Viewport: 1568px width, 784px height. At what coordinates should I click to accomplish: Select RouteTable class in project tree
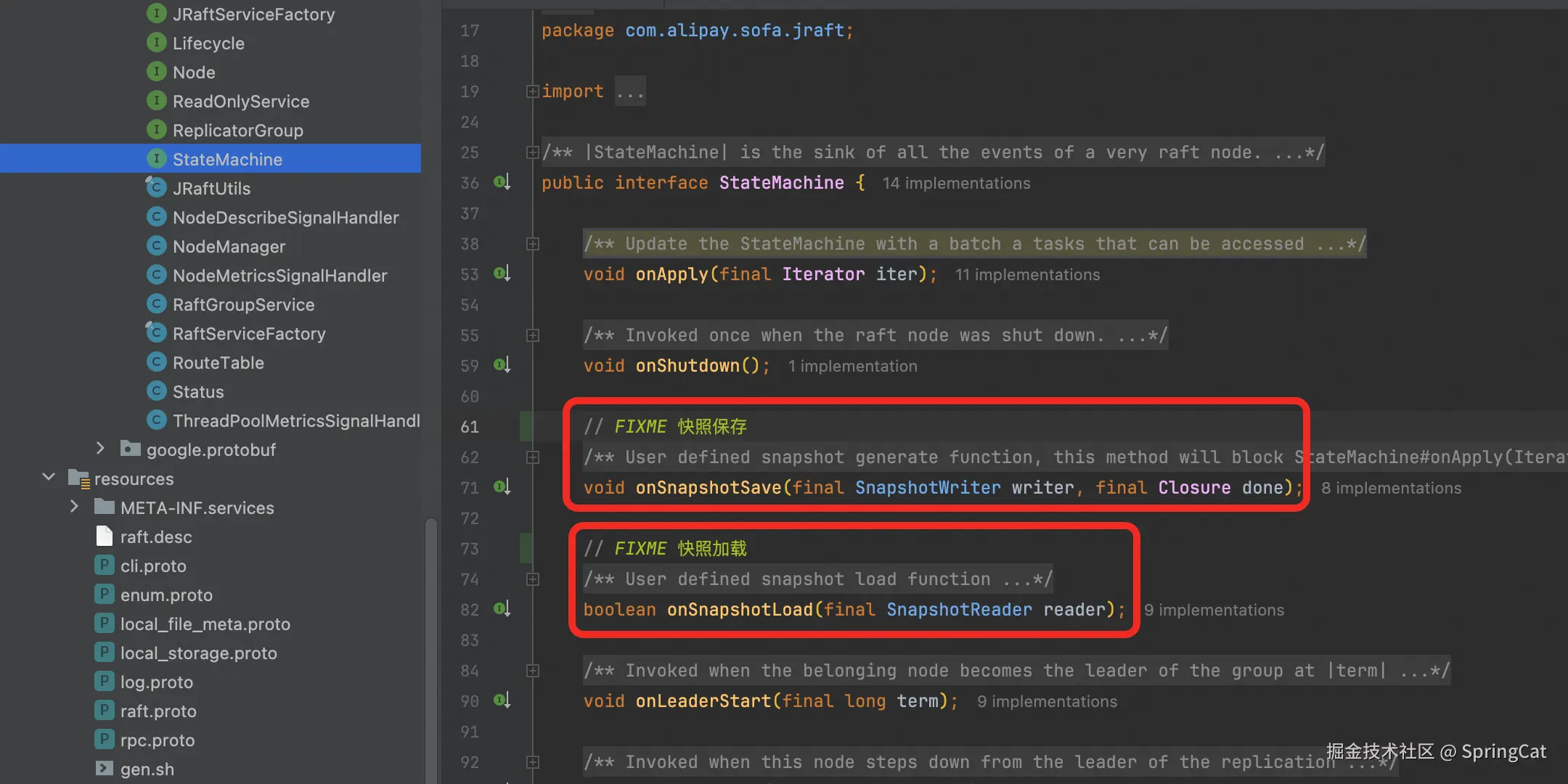click(x=218, y=362)
